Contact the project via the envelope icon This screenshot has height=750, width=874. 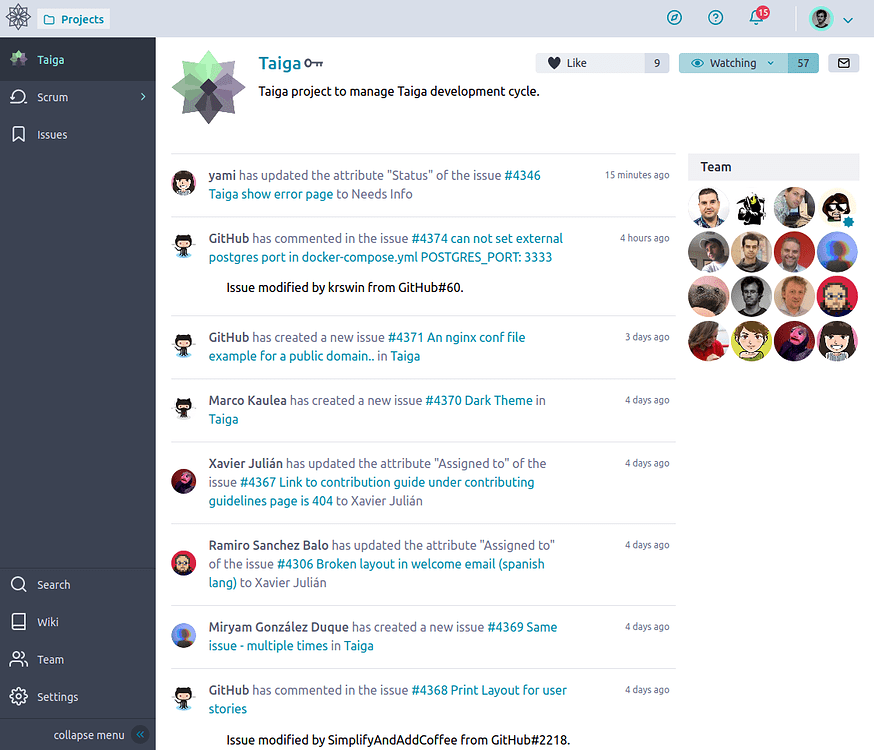click(843, 62)
